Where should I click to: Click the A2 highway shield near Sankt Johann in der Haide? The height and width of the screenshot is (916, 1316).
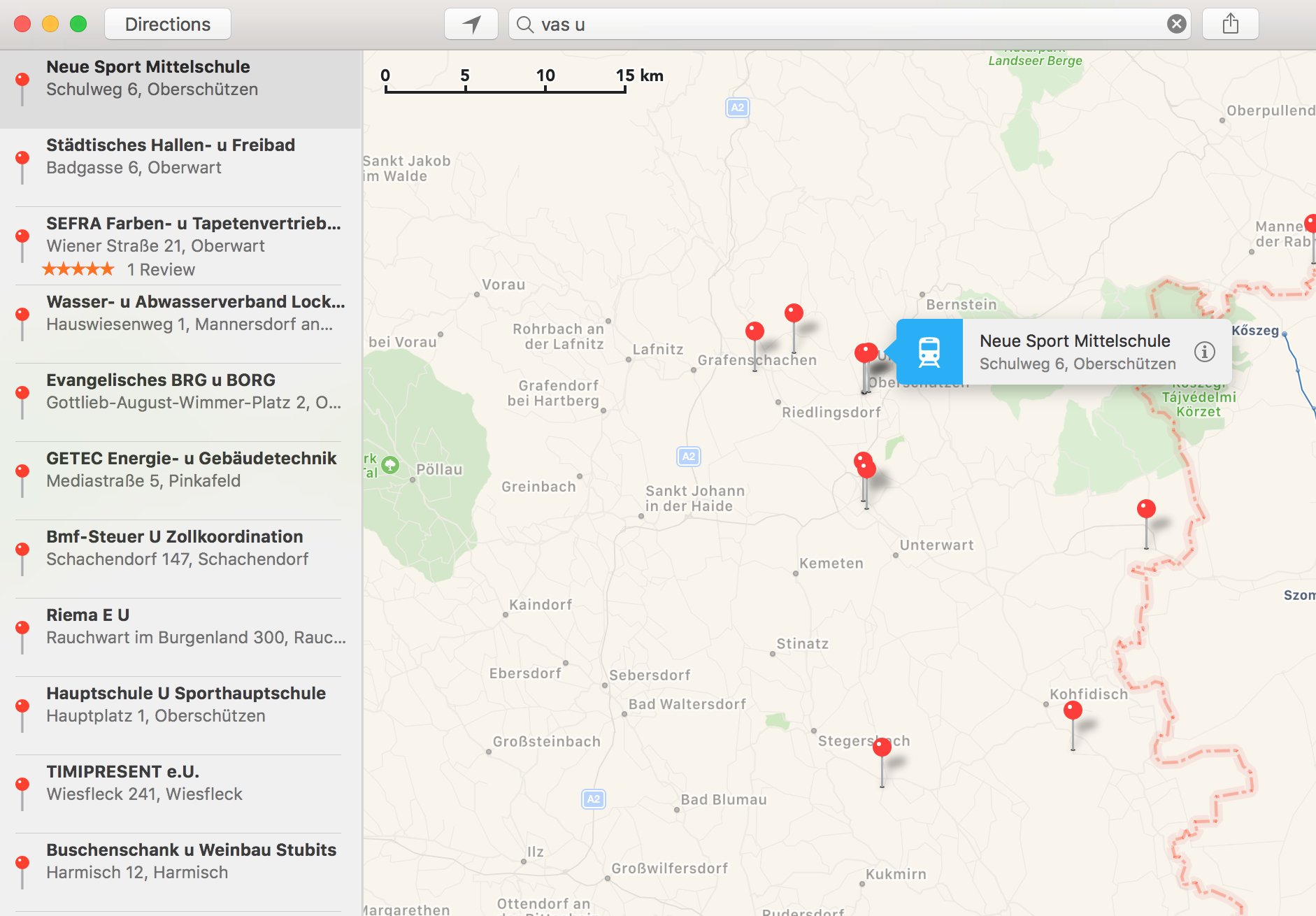689,457
